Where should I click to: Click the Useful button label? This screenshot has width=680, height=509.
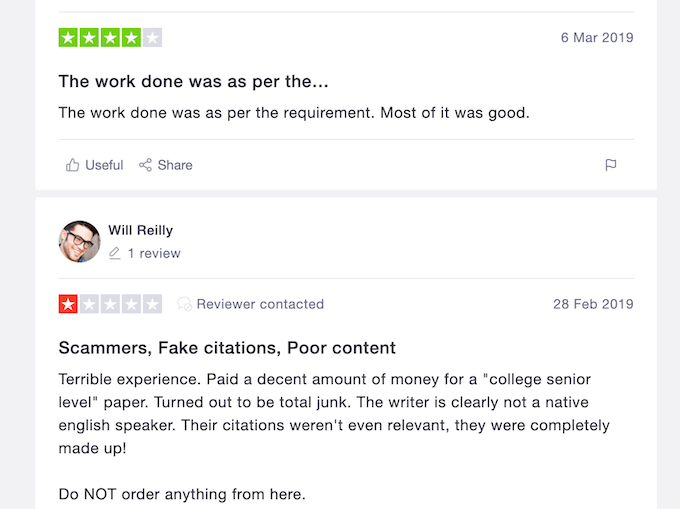[x=104, y=165]
